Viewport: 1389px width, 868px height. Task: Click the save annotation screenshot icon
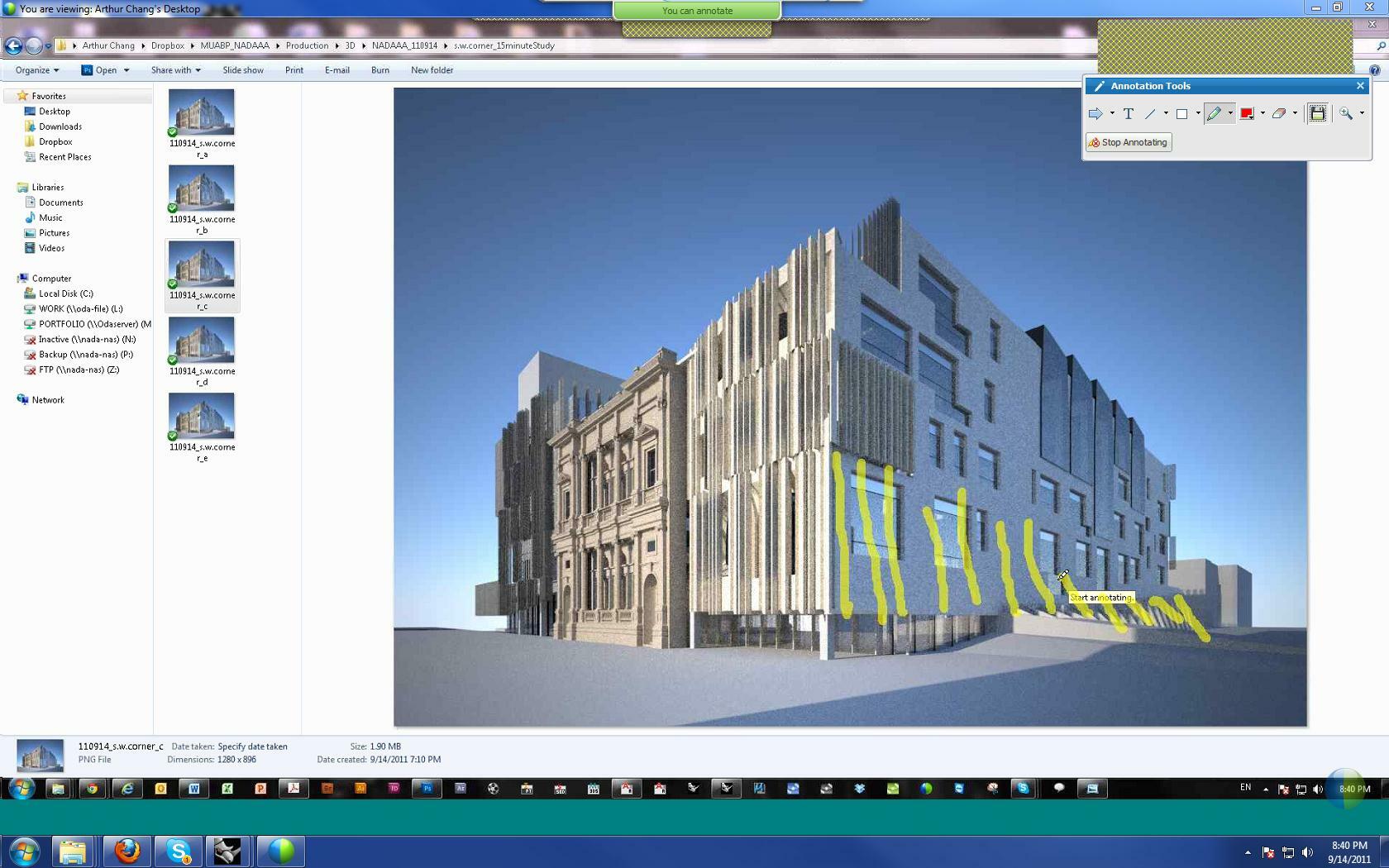(x=1318, y=114)
